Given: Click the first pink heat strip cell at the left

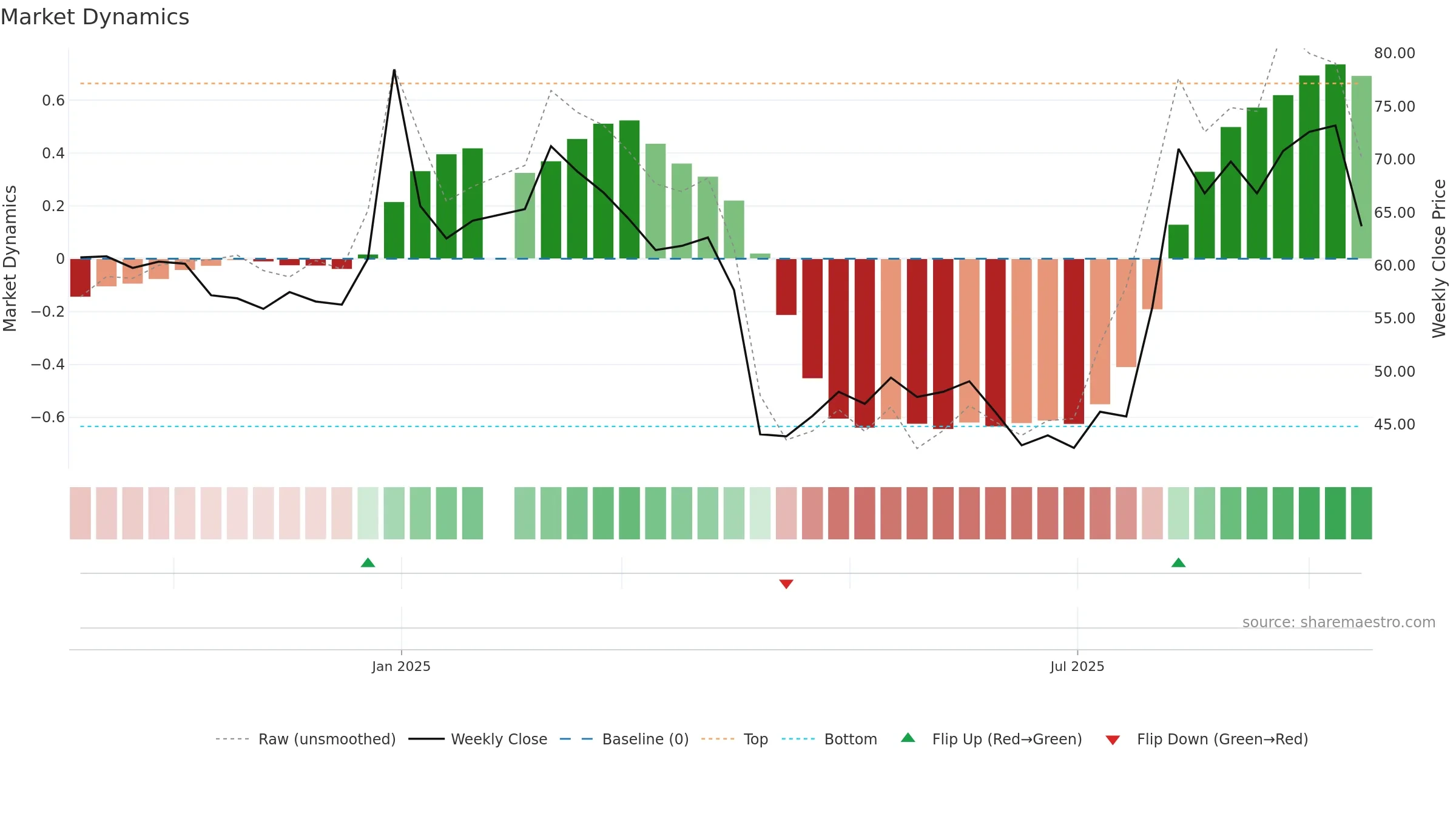Looking at the screenshot, I should point(80,513).
